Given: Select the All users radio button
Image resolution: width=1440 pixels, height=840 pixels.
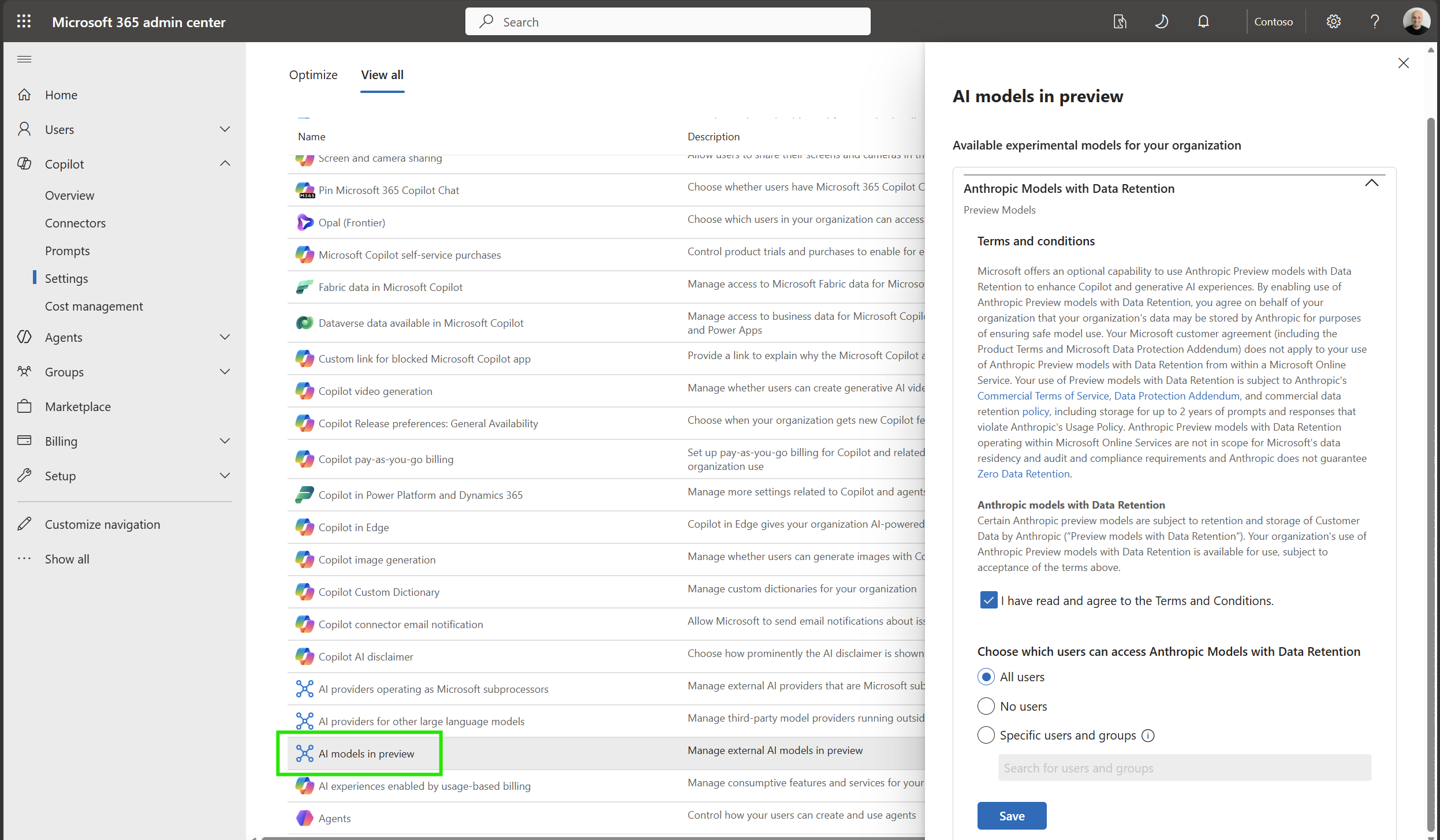Looking at the screenshot, I should [986, 677].
